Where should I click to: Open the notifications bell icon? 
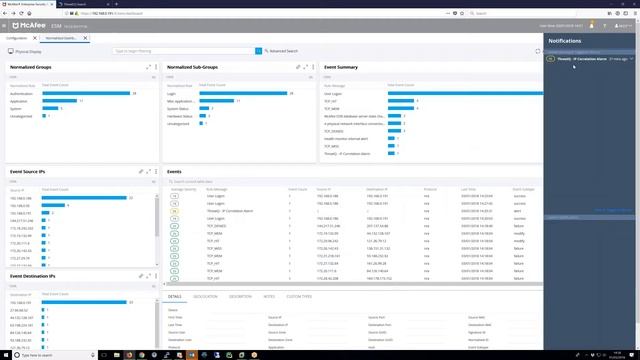tap(591, 26)
